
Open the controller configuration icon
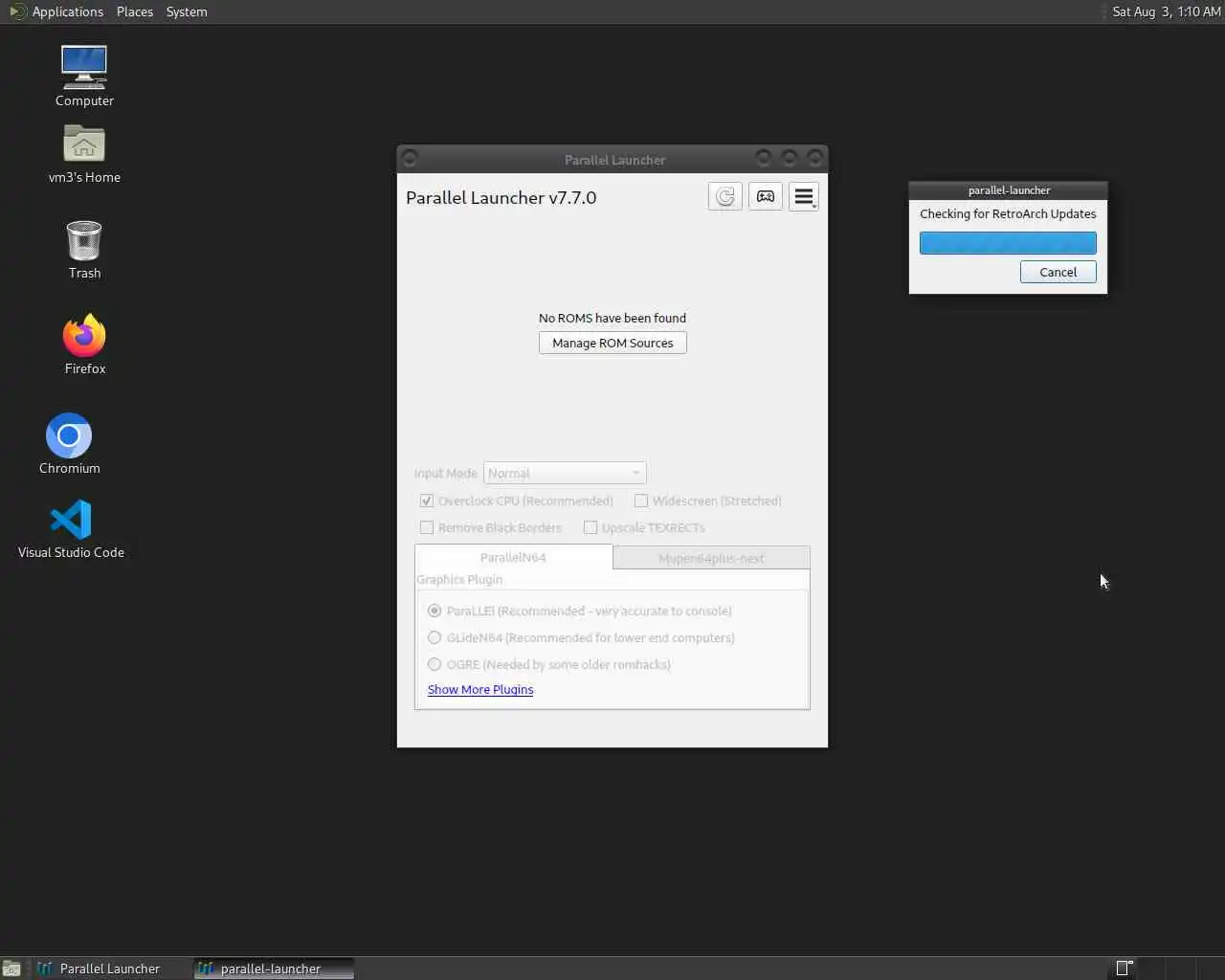[x=766, y=196]
